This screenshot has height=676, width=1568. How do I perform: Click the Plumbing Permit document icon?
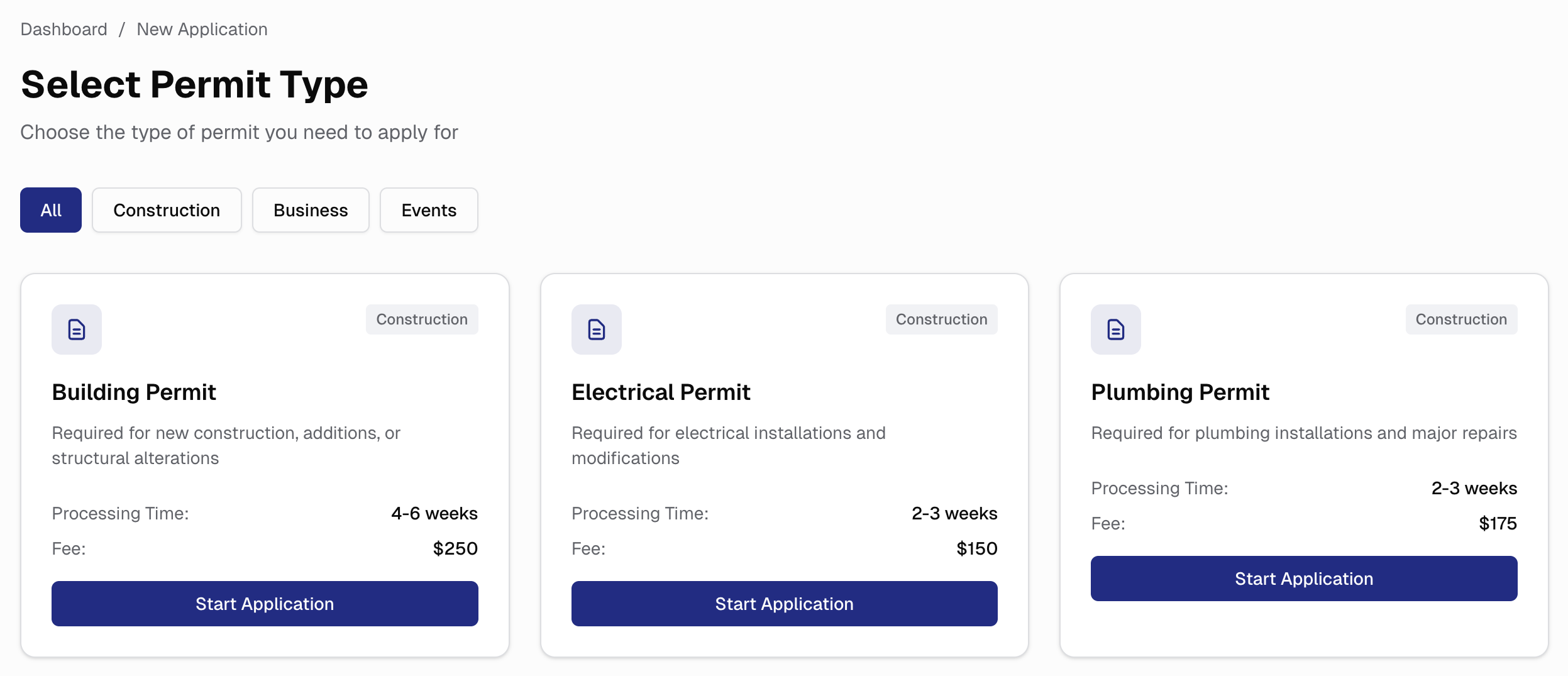(x=1115, y=330)
